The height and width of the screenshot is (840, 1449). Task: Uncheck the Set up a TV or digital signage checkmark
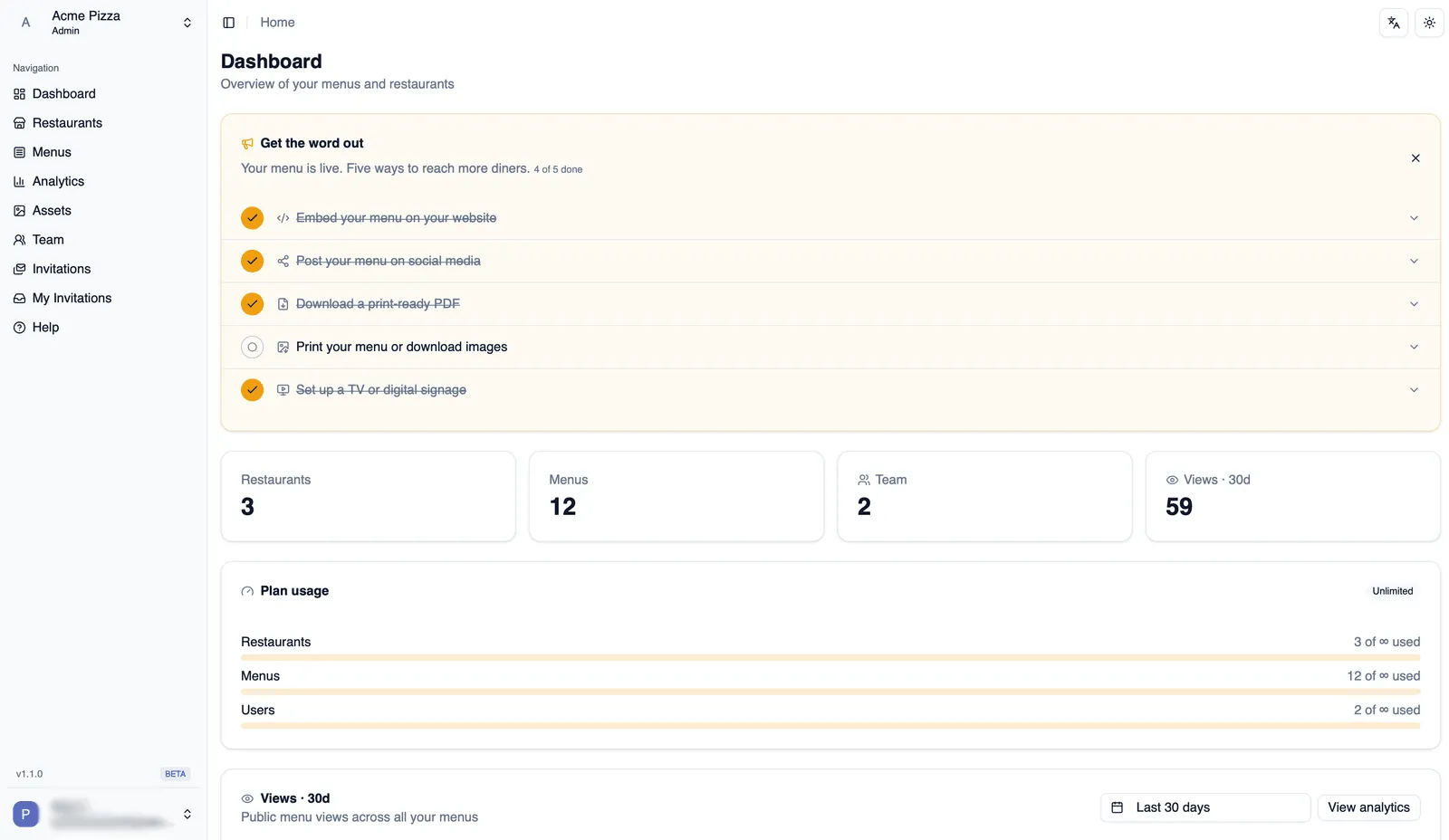[252, 390]
